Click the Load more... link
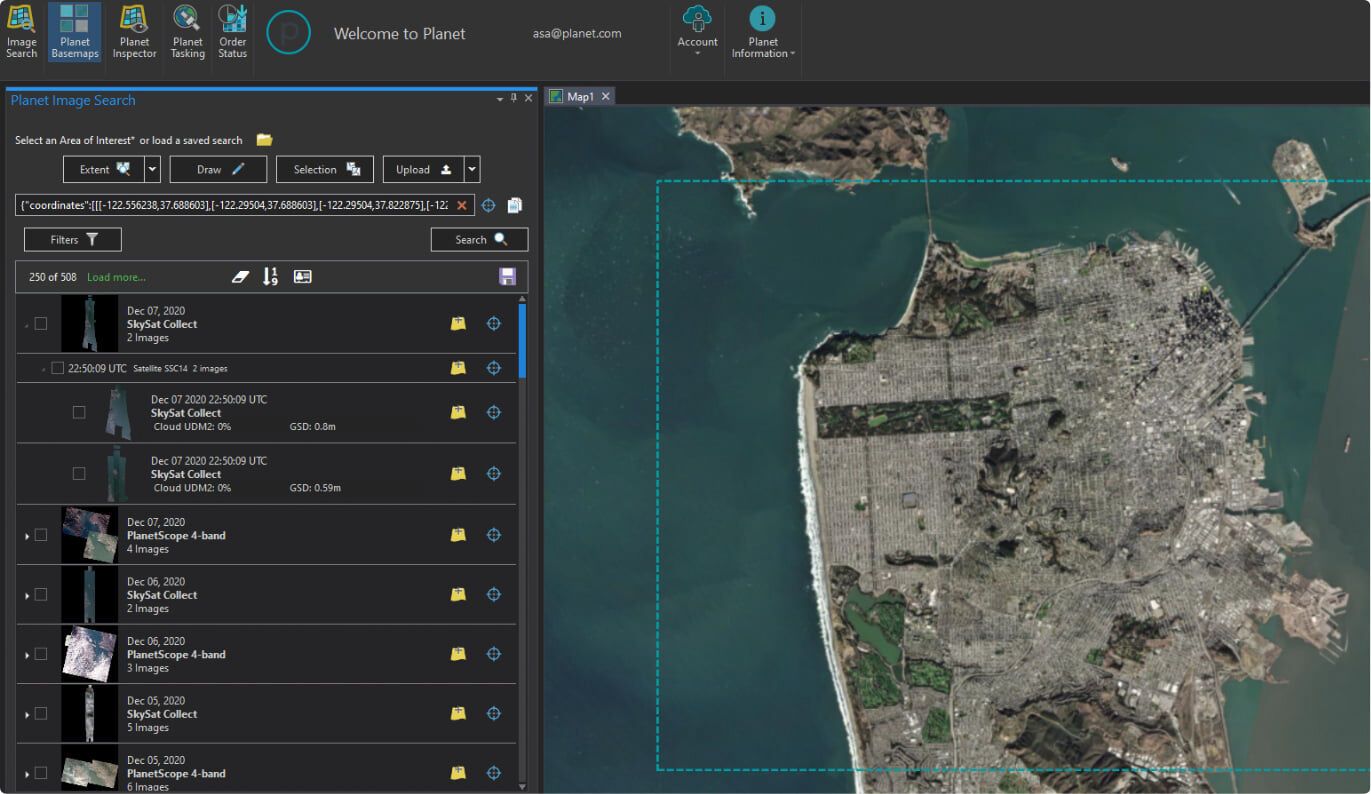1371x794 pixels. point(116,277)
